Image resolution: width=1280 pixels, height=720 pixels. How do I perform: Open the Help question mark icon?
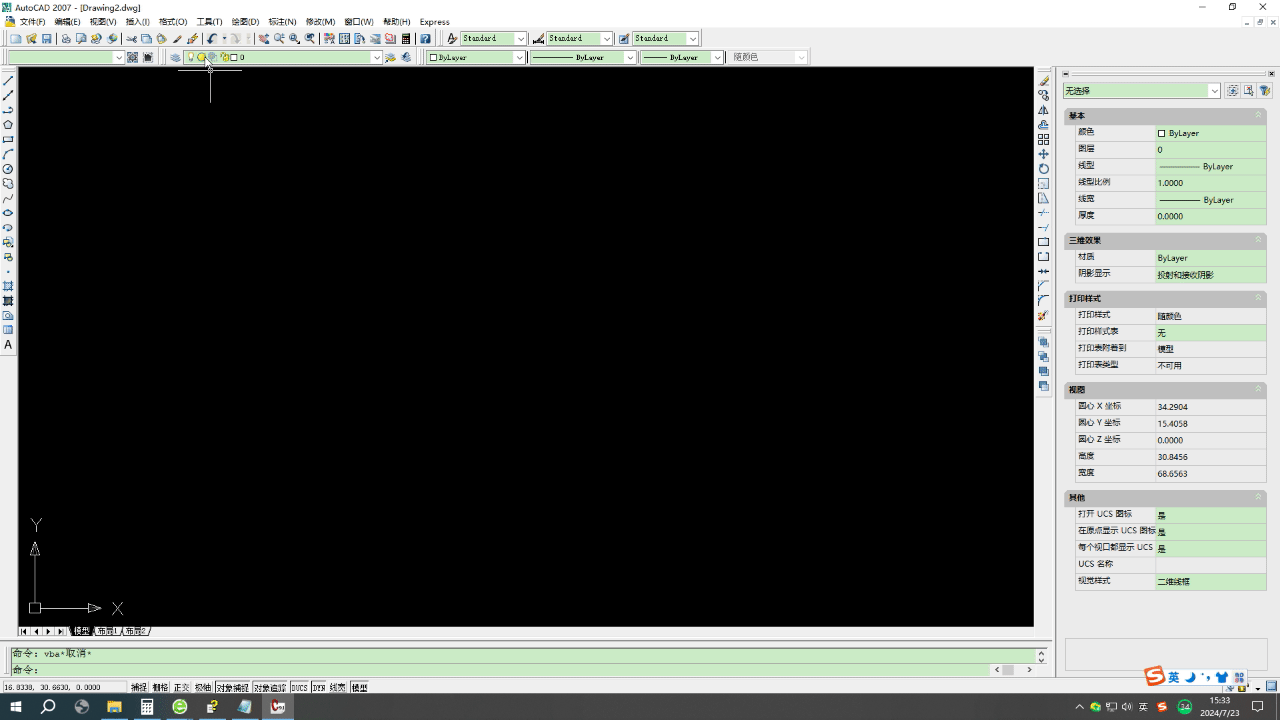[x=425, y=39]
